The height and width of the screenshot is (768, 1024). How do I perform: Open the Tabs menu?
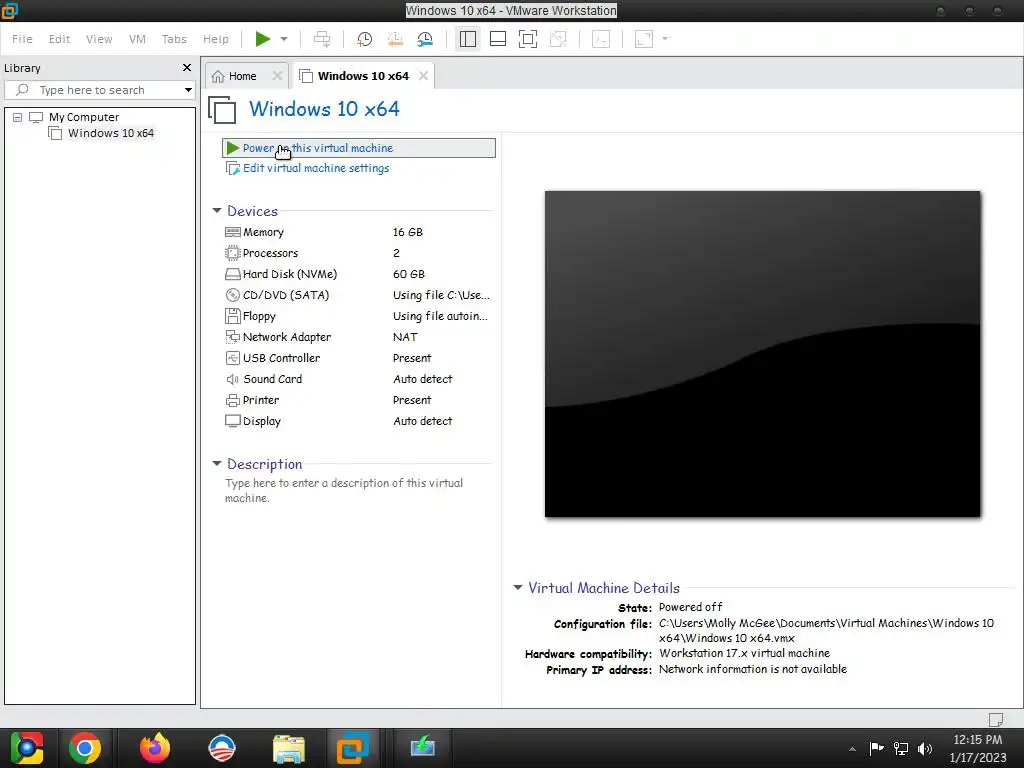tap(174, 39)
